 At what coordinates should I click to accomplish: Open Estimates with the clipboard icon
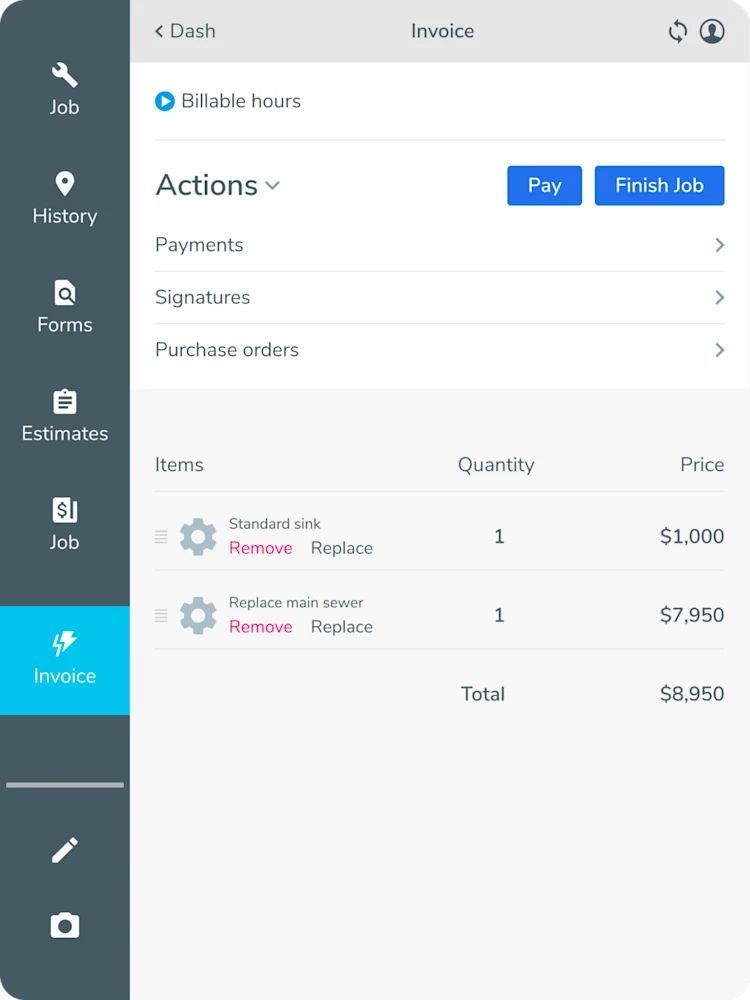pyautogui.click(x=64, y=416)
